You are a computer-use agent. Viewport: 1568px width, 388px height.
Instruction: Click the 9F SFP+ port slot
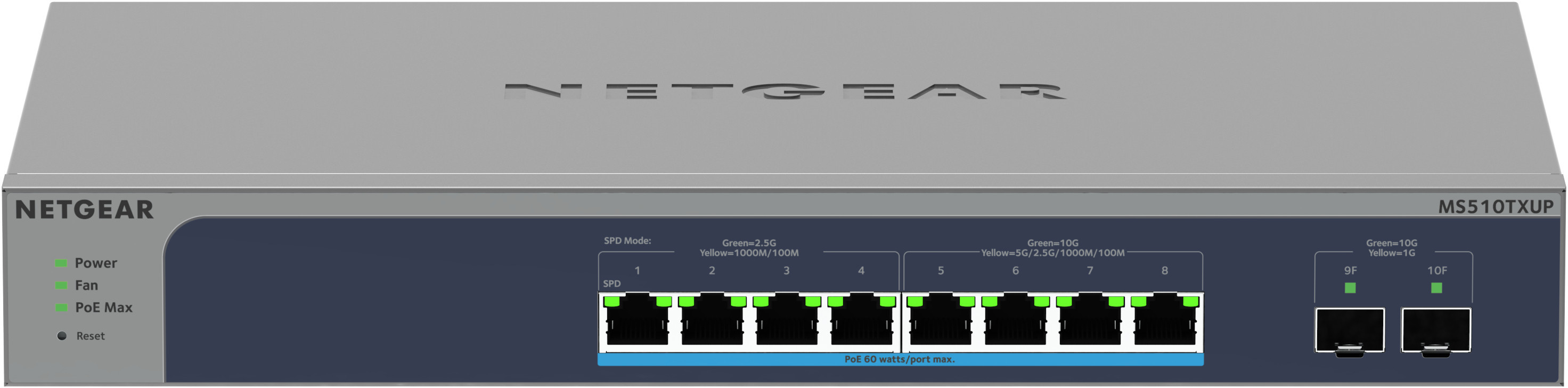click(1350, 331)
